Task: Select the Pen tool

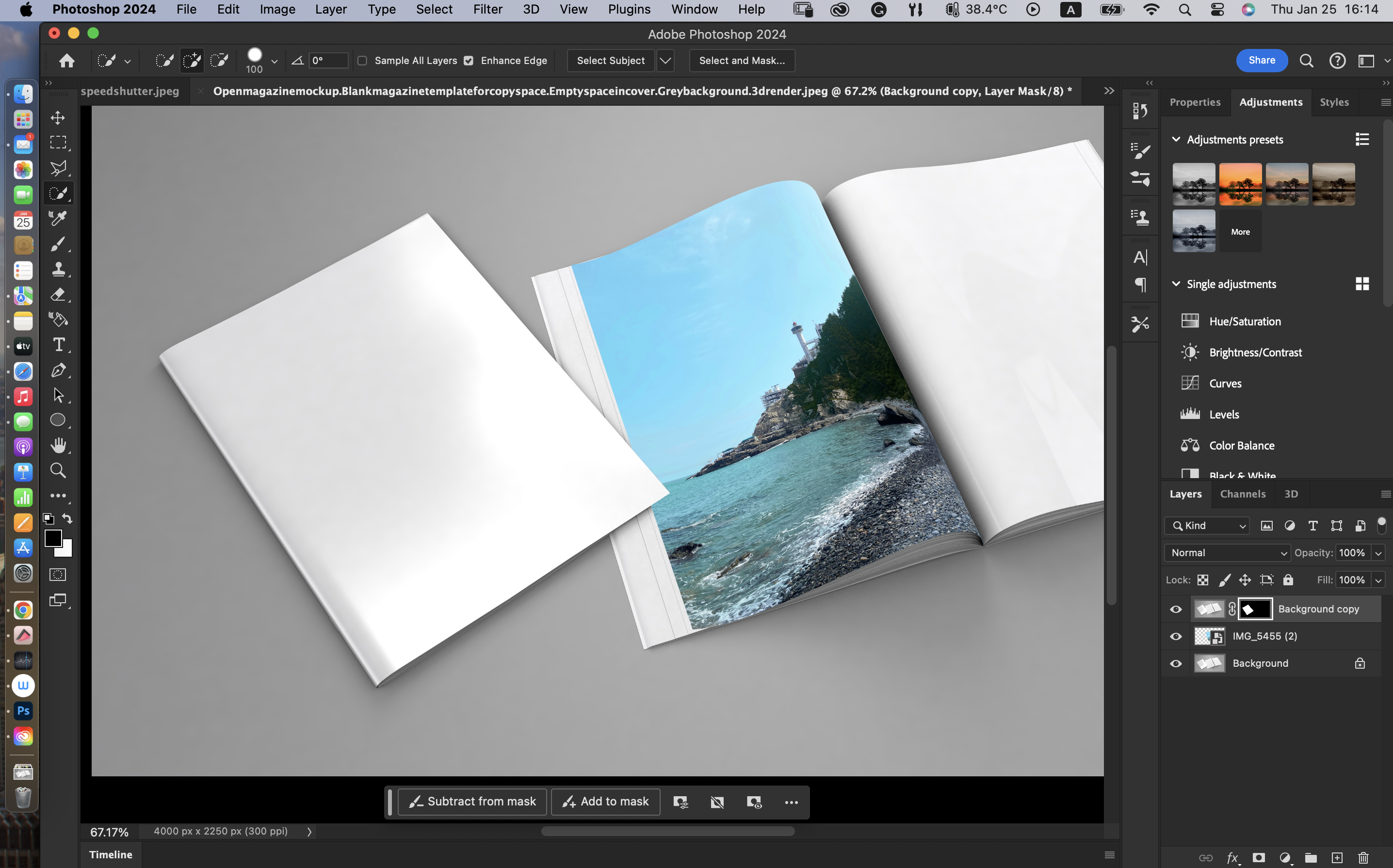Action: 58,370
